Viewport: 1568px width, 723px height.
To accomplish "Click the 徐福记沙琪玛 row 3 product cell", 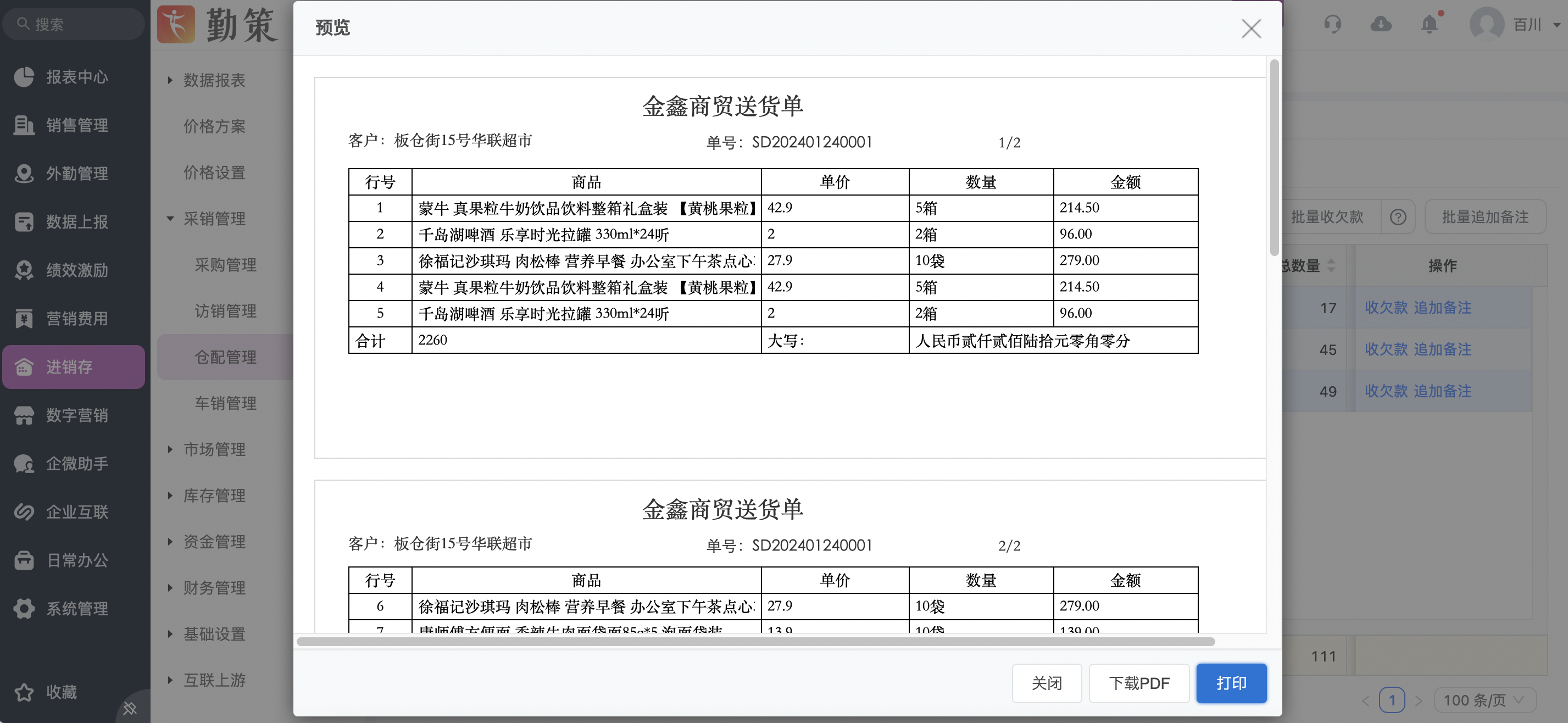I will tap(586, 260).
